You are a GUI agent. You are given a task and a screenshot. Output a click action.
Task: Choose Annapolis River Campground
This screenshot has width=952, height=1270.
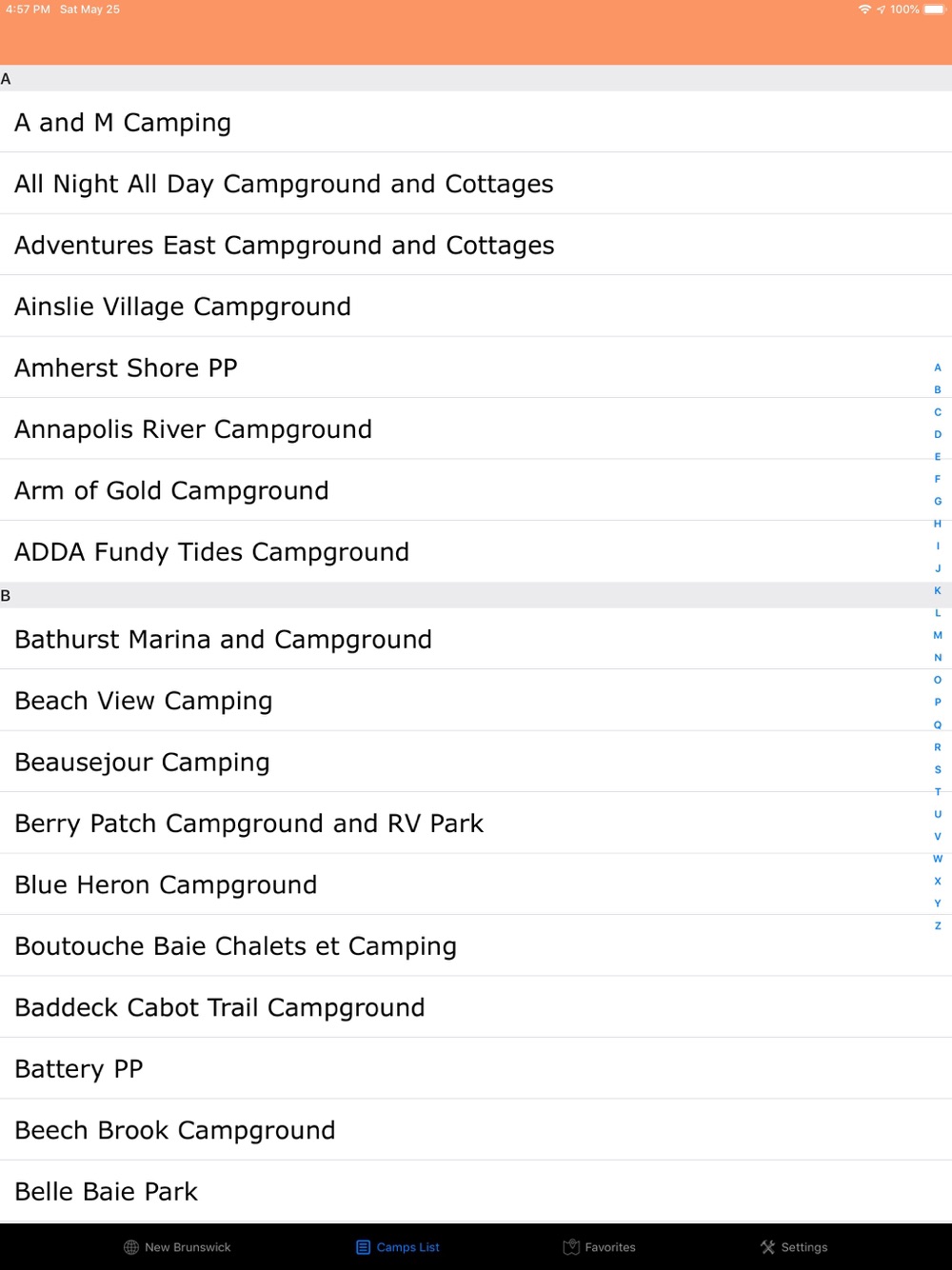193,429
